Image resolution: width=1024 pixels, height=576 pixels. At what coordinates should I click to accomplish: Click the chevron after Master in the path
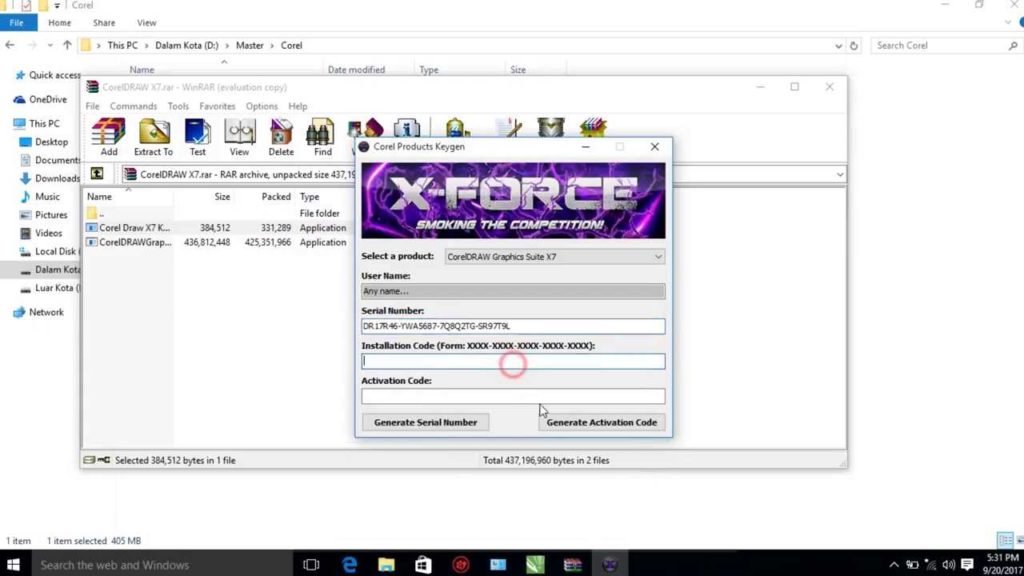pyautogui.click(x=272, y=46)
